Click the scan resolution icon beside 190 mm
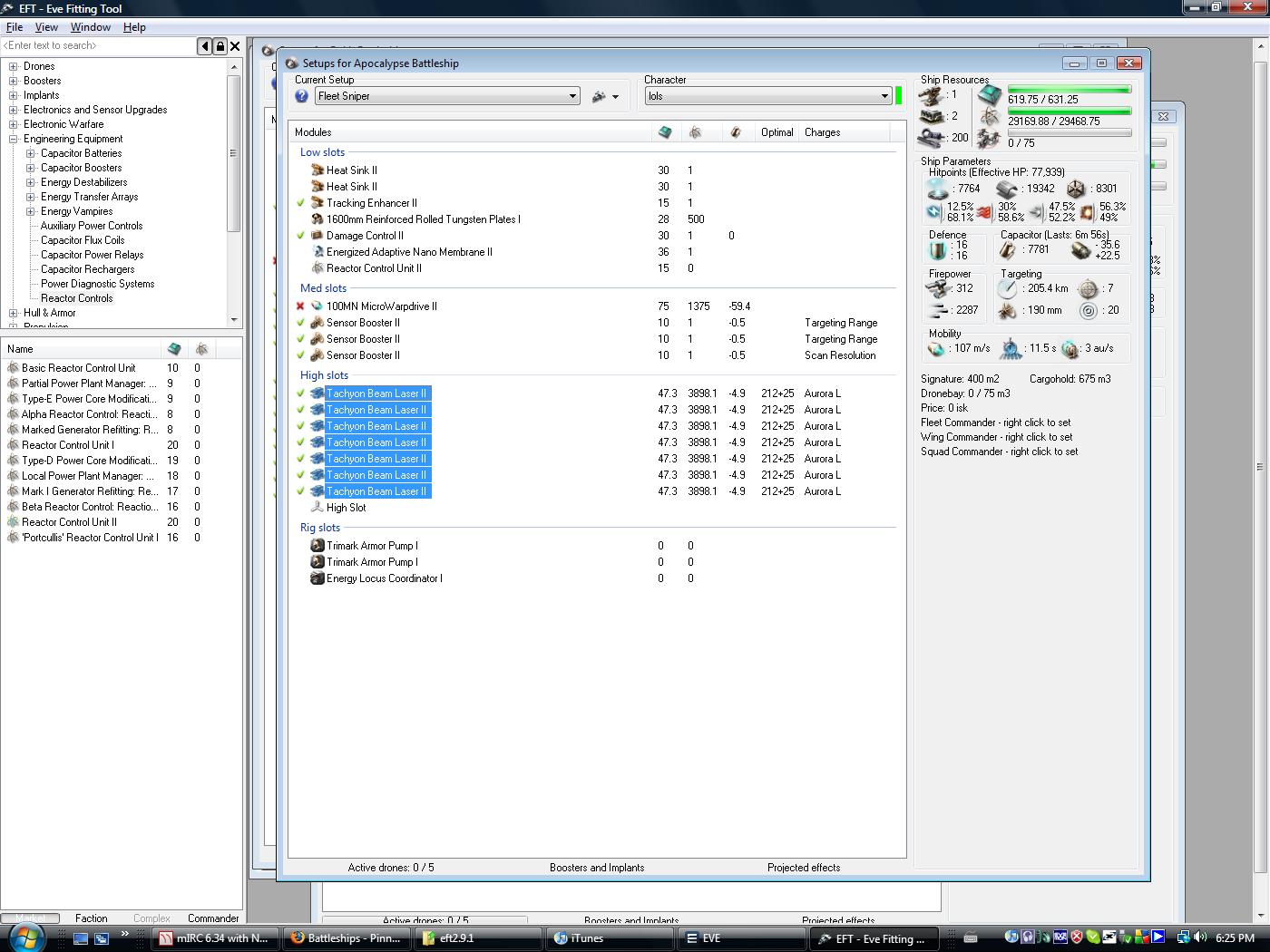 point(1007,311)
